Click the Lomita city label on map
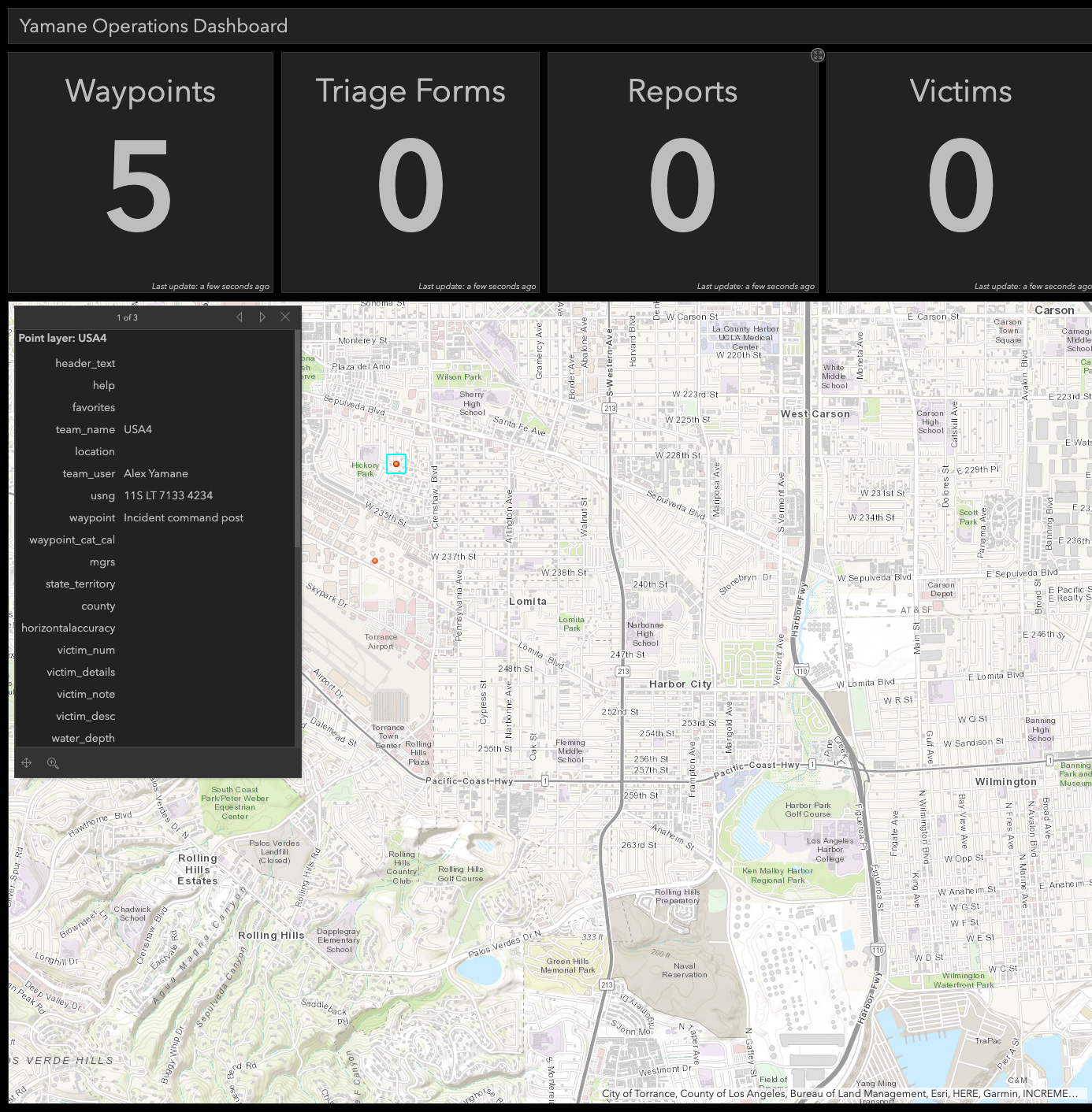Screen dimensions: 1092x1112 pos(528,601)
